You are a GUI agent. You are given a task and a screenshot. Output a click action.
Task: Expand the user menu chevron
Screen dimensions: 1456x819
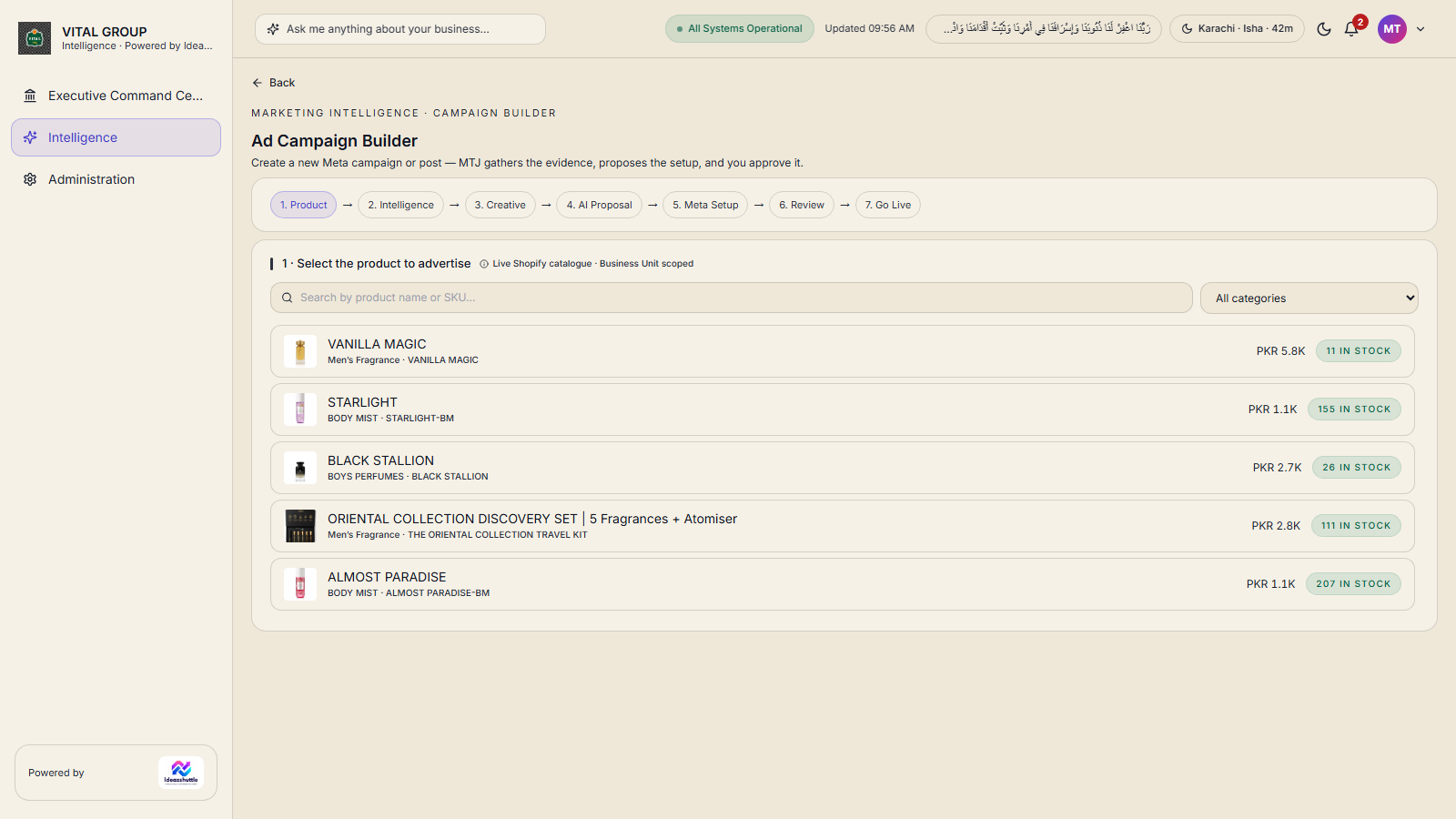click(1421, 29)
